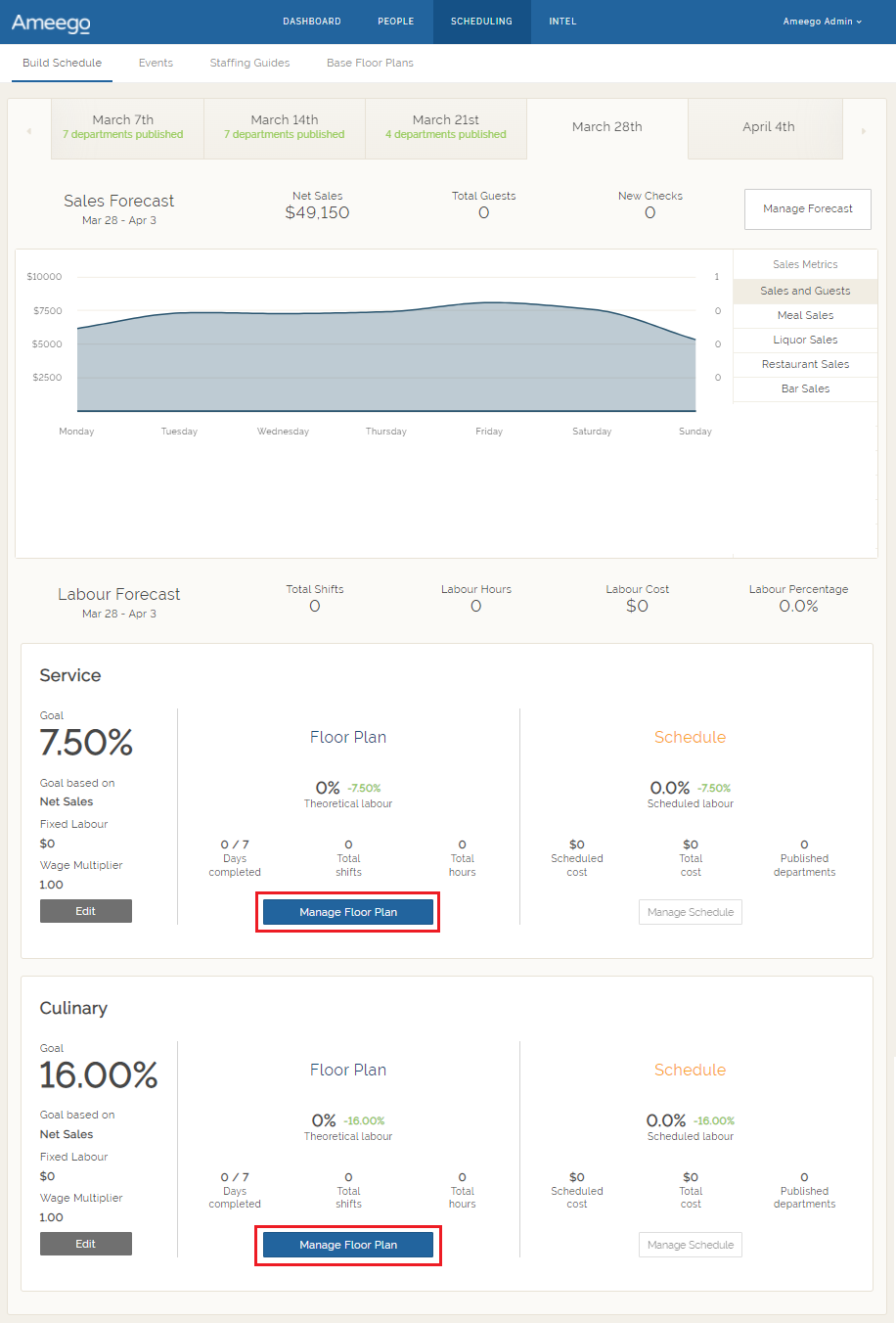Select the March 21st week tab

pos(446,127)
